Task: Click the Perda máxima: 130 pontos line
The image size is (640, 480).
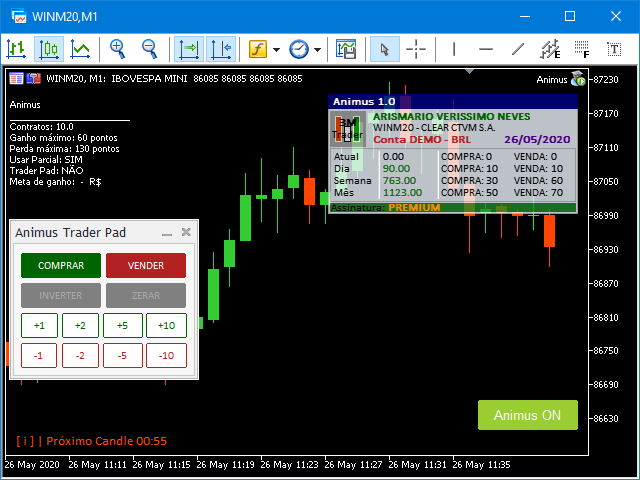Action: coord(64,149)
